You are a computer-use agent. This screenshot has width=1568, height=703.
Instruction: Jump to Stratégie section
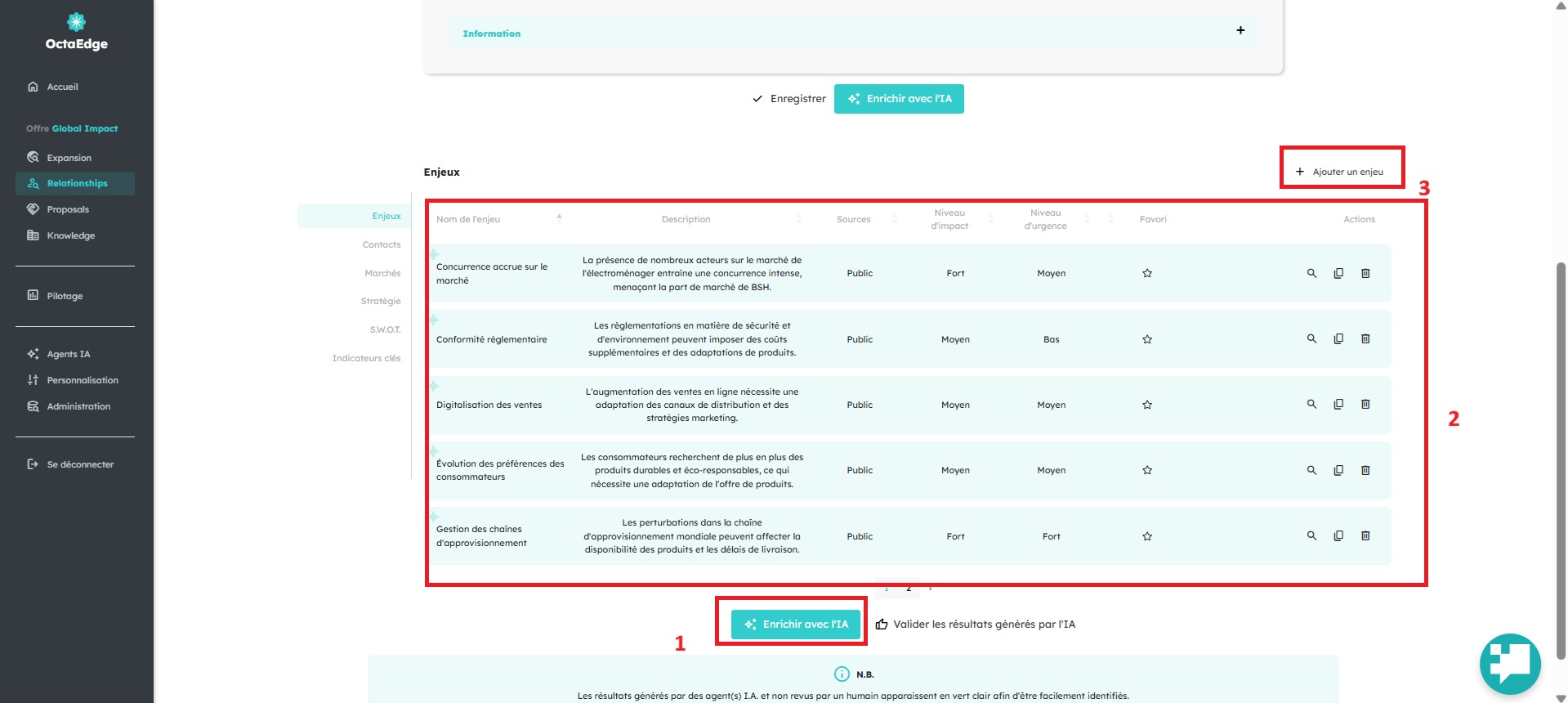click(x=381, y=301)
